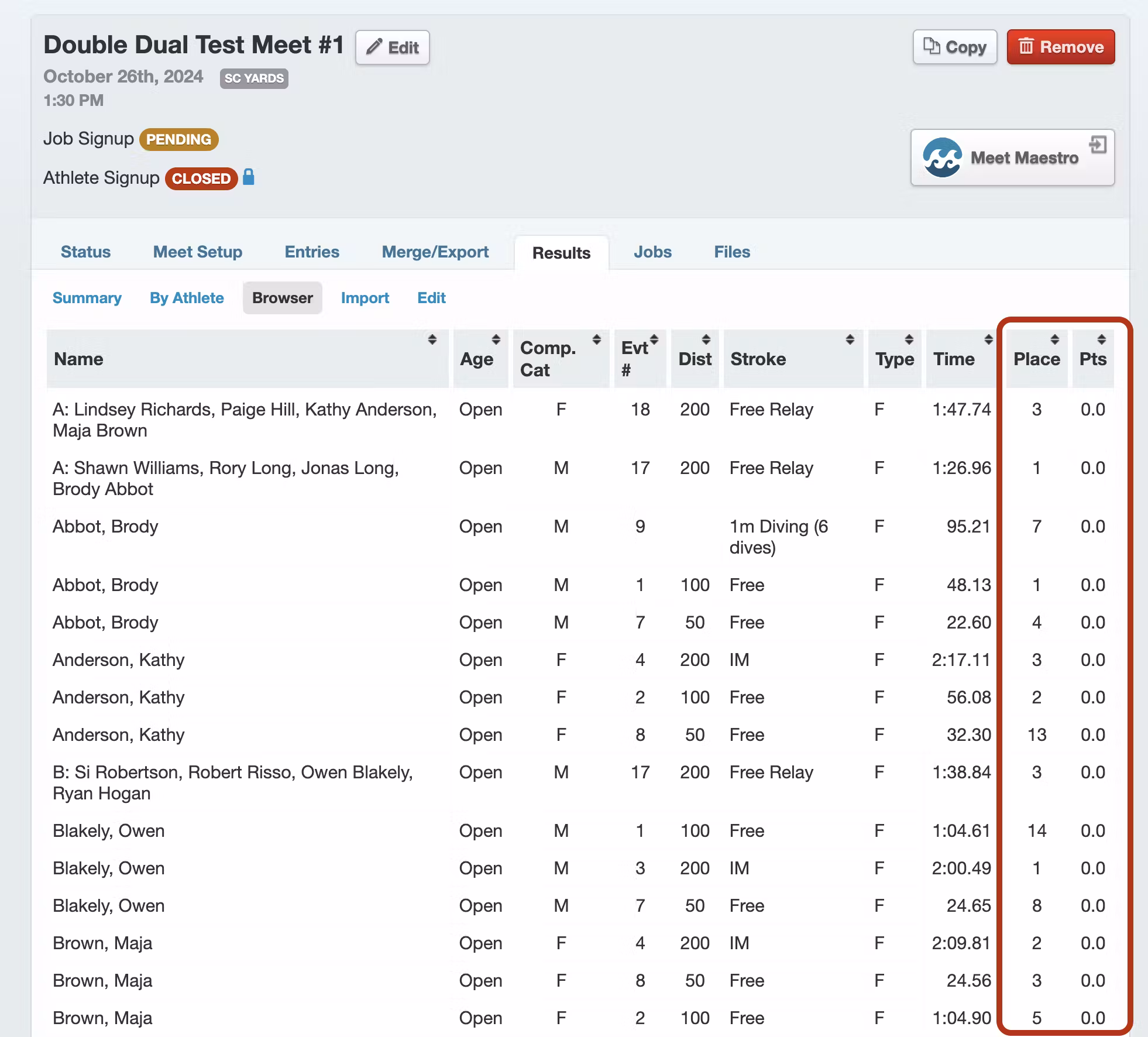Sort by Time column arrows

(x=988, y=339)
